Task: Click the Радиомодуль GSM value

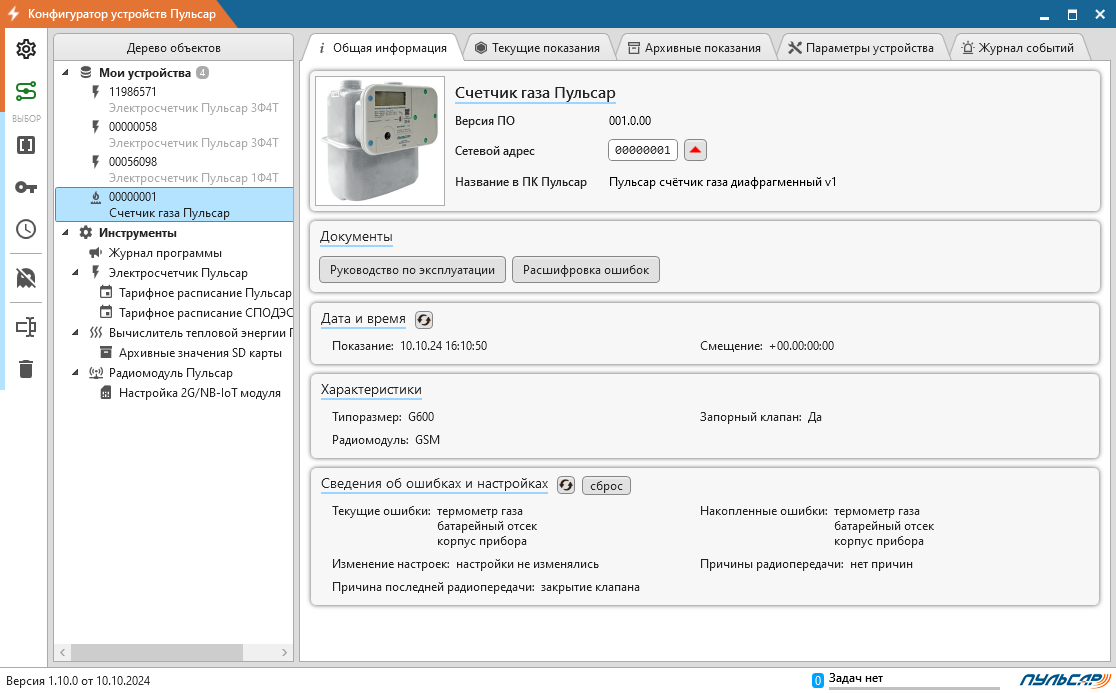Action: [x=428, y=440]
